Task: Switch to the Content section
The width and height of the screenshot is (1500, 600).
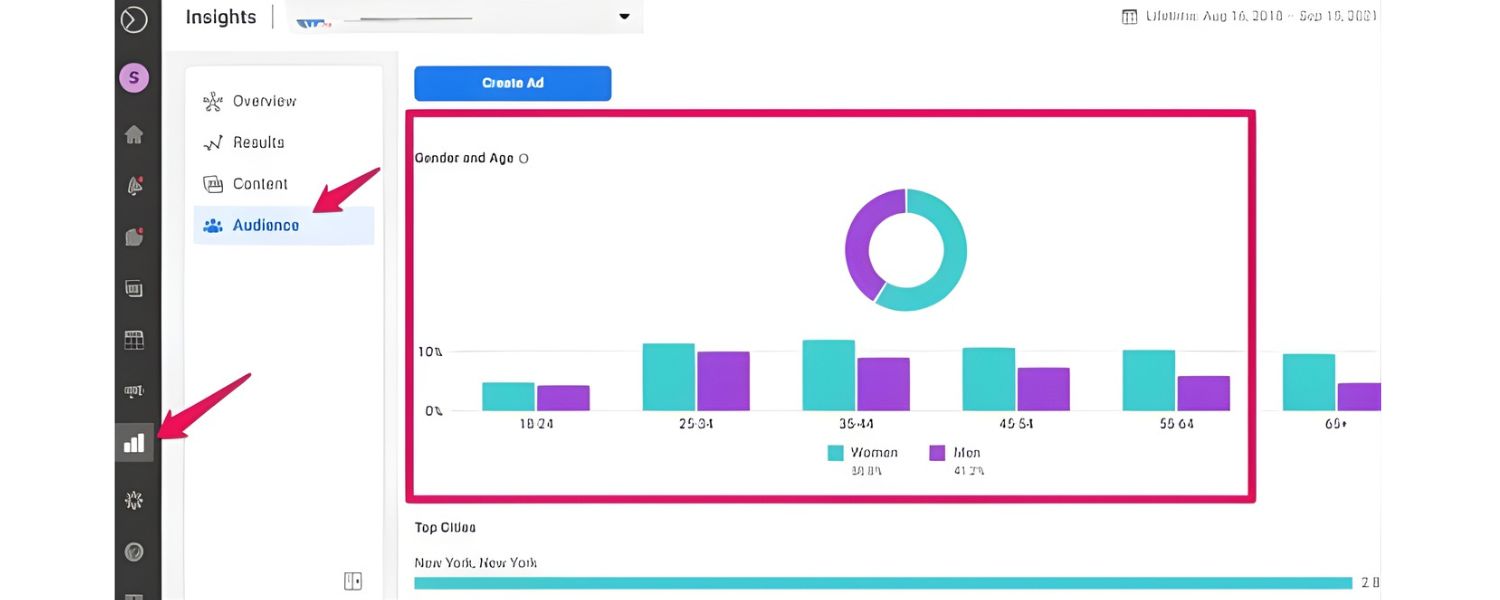Action: click(260, 184)
